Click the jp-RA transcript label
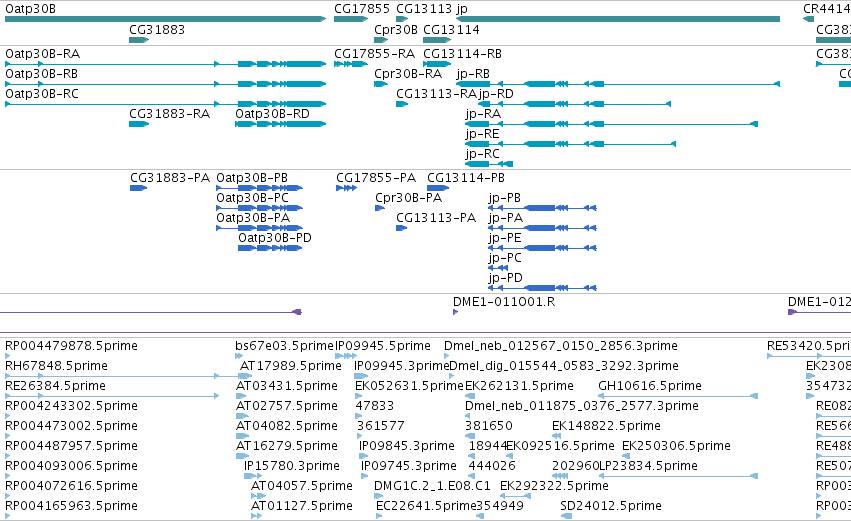851x521 pixels. coord(484,114)
